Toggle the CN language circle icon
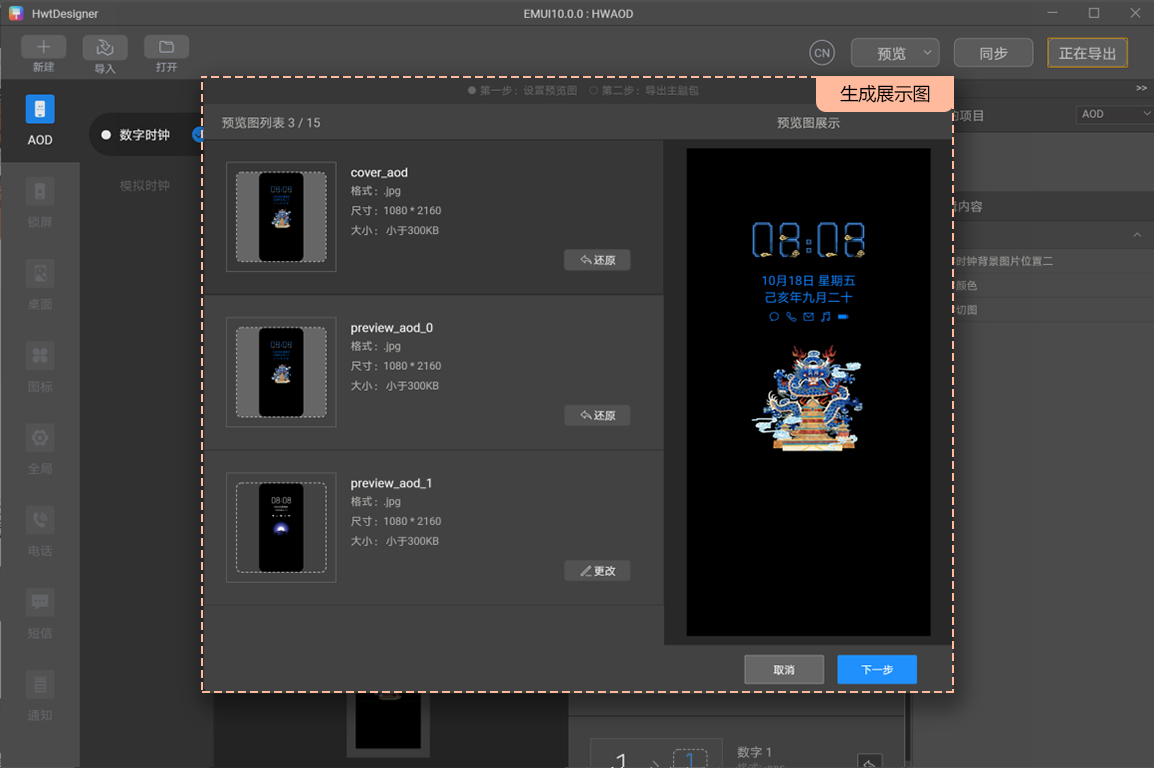This screenshot has height=768, width=1154. [822, 53]
